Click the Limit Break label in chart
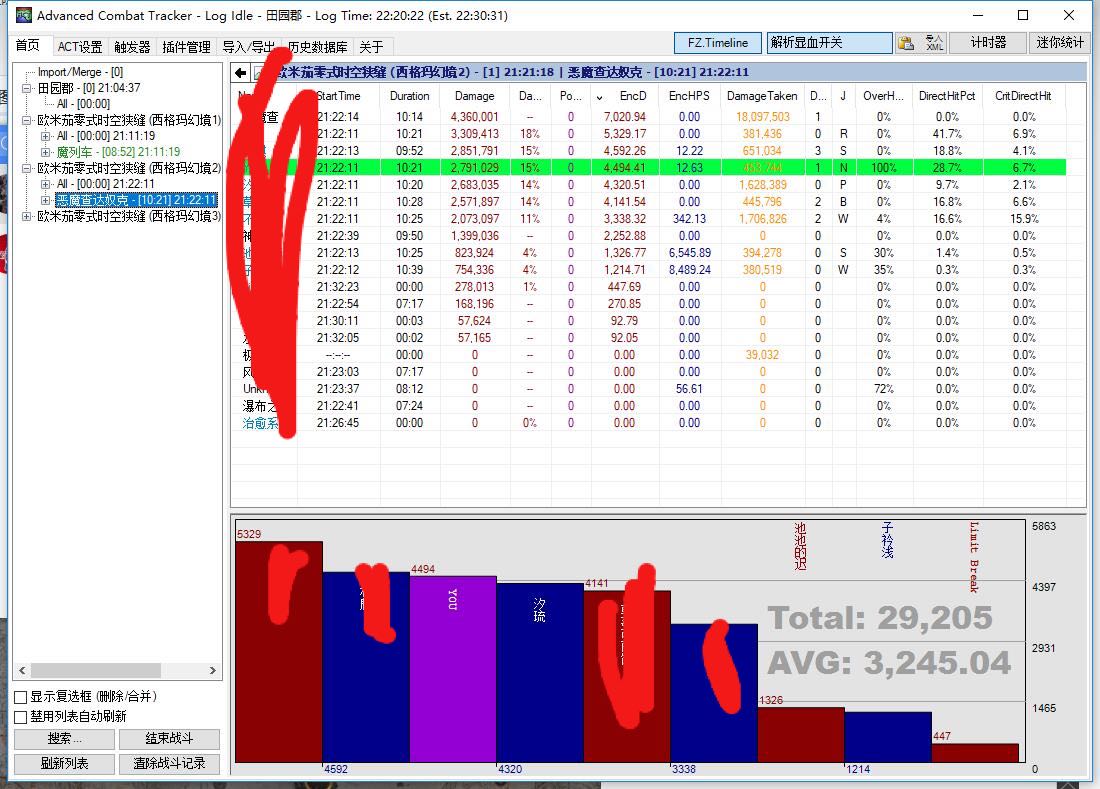This screenshot has width=1100, height=789. [x=974, y=558]
